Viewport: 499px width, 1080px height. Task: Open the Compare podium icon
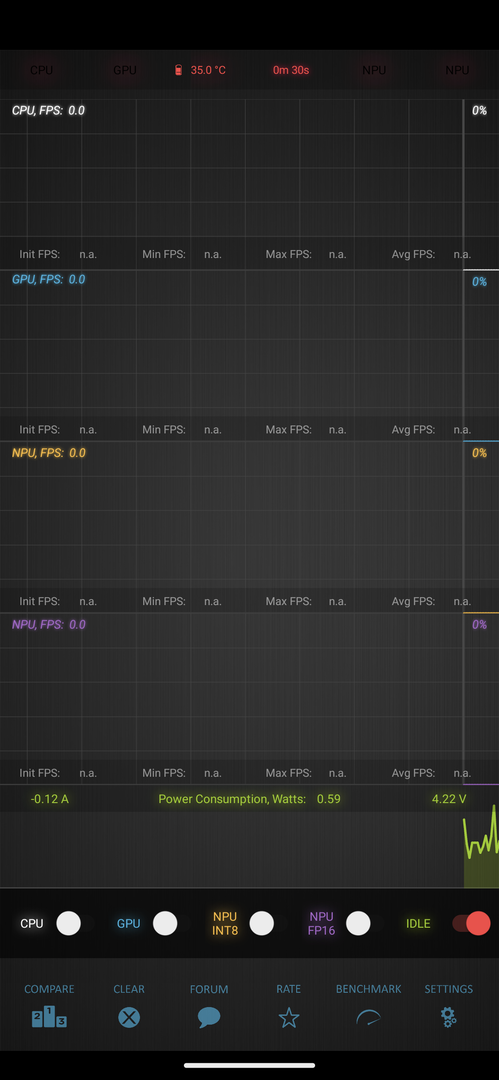click(49, 1017)
